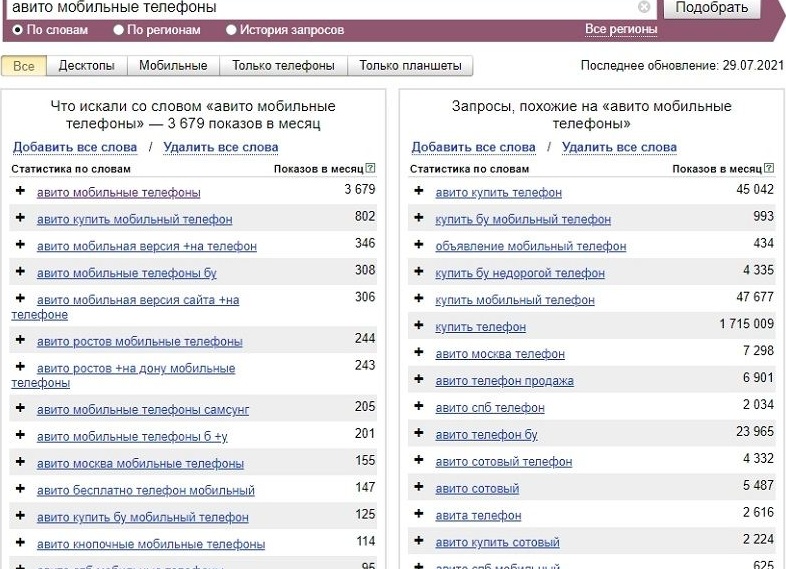Add «купить бу мобильный телефон» via plus icon

pyautogui.click(x=419, y=218)
